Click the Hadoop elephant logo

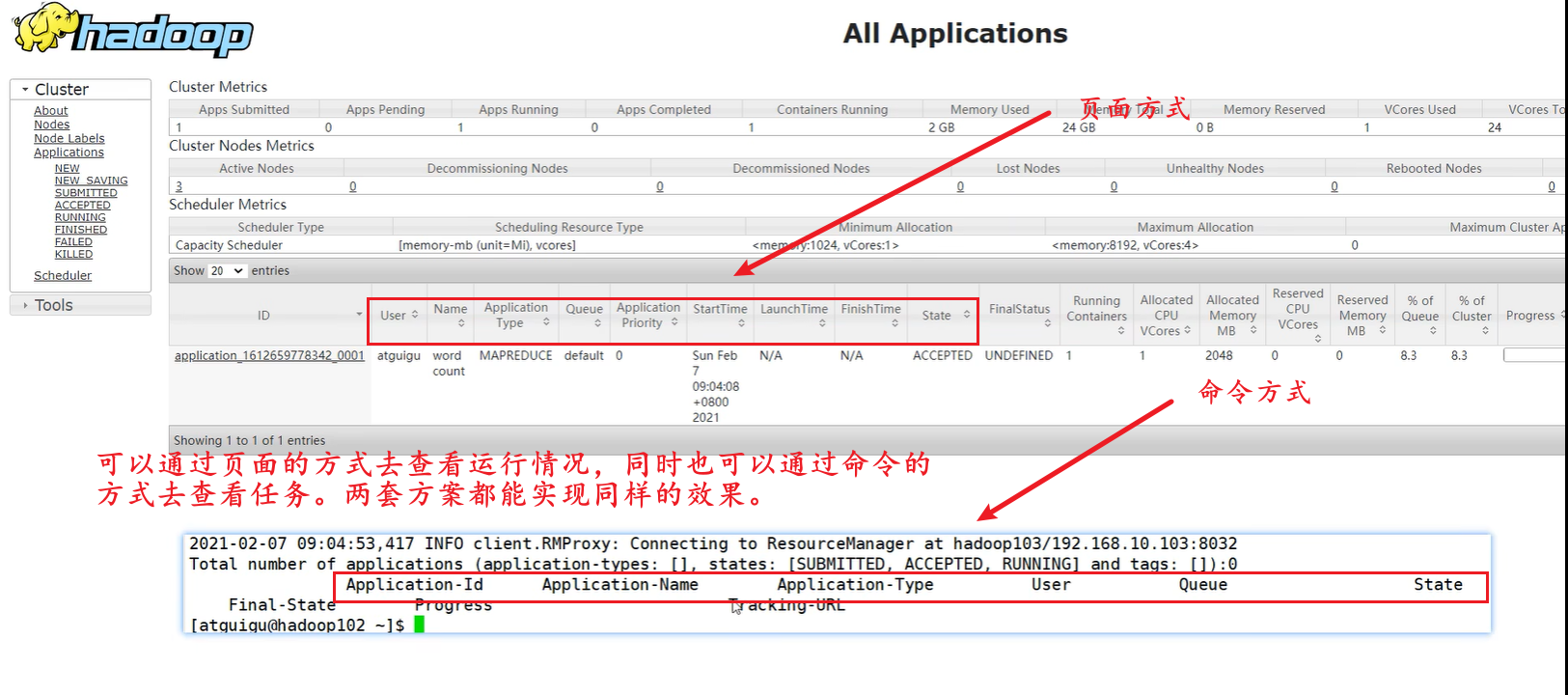(x=133, y=30)
